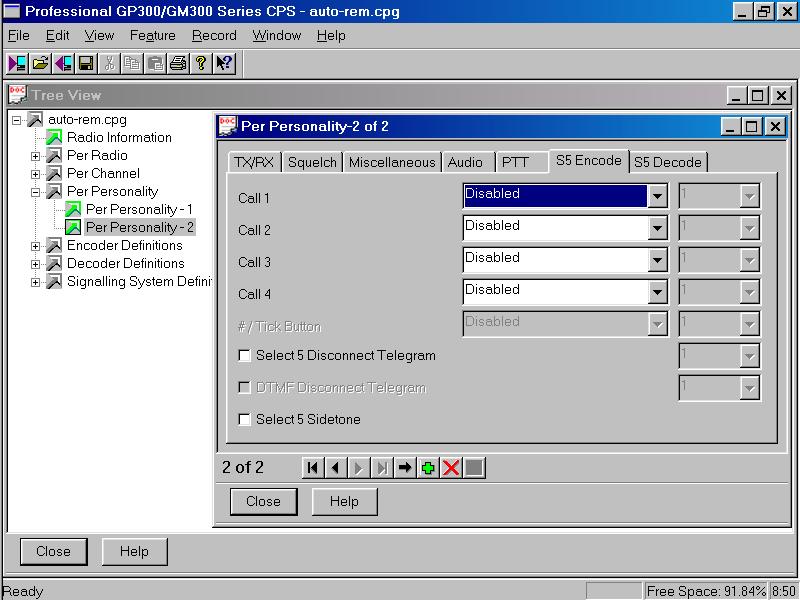The image size is (800, 600).
Task: Expand the Decoder Definitions tree node
Action: [x=35, y=264]
